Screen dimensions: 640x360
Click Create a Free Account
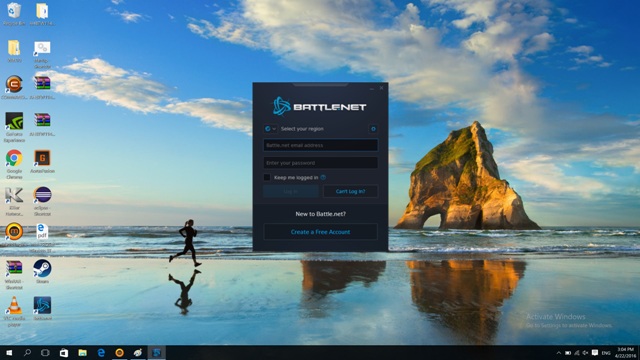[x=320, y=232]
